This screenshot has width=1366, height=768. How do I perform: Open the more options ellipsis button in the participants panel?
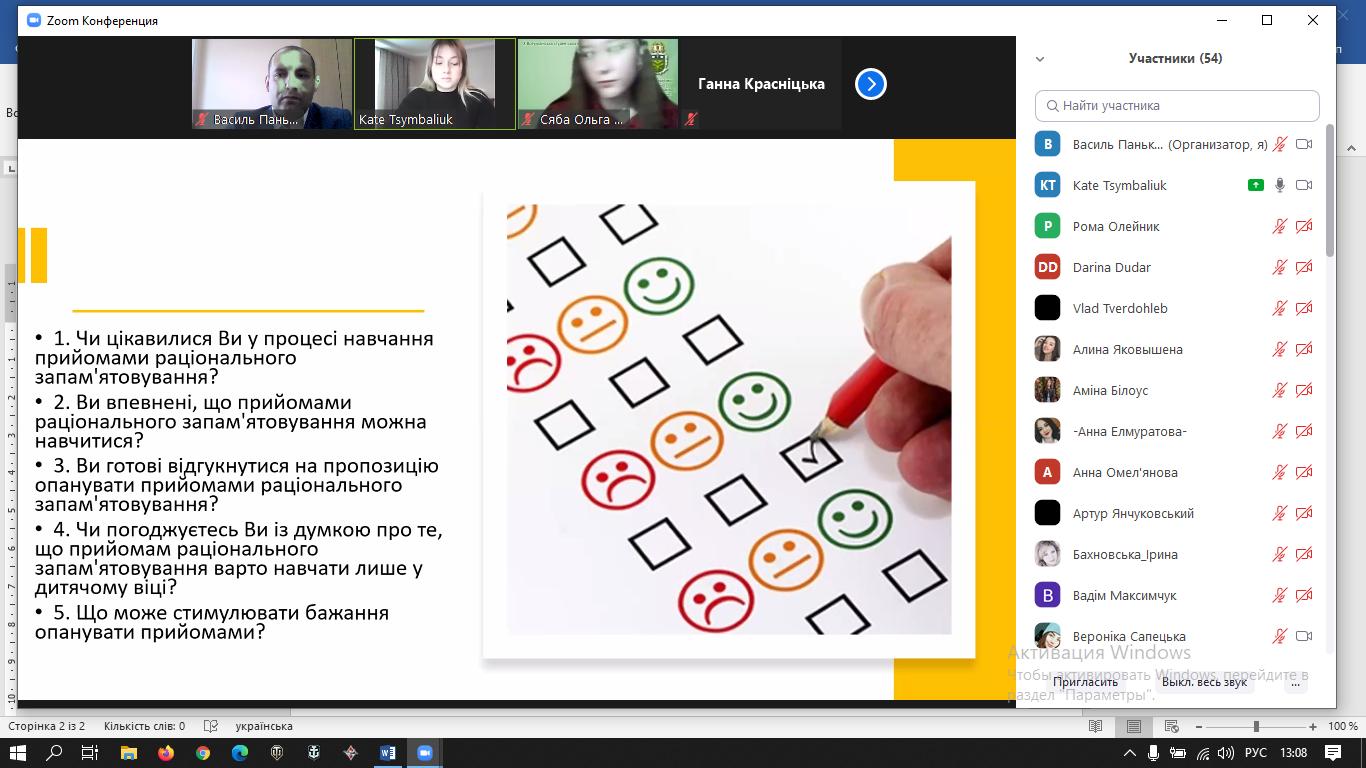[x=1296, y=683]
